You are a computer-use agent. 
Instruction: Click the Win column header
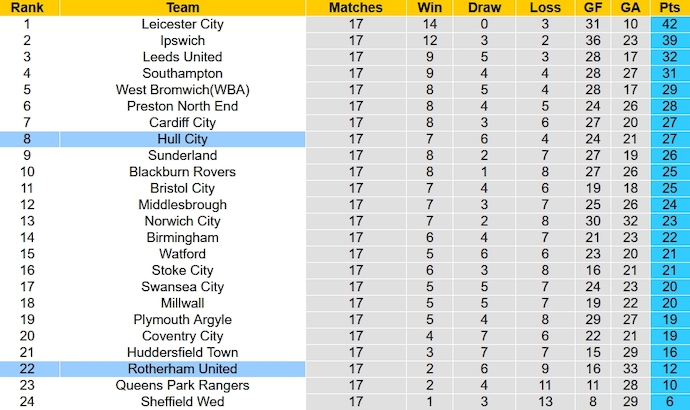click(x=431, y=7)
